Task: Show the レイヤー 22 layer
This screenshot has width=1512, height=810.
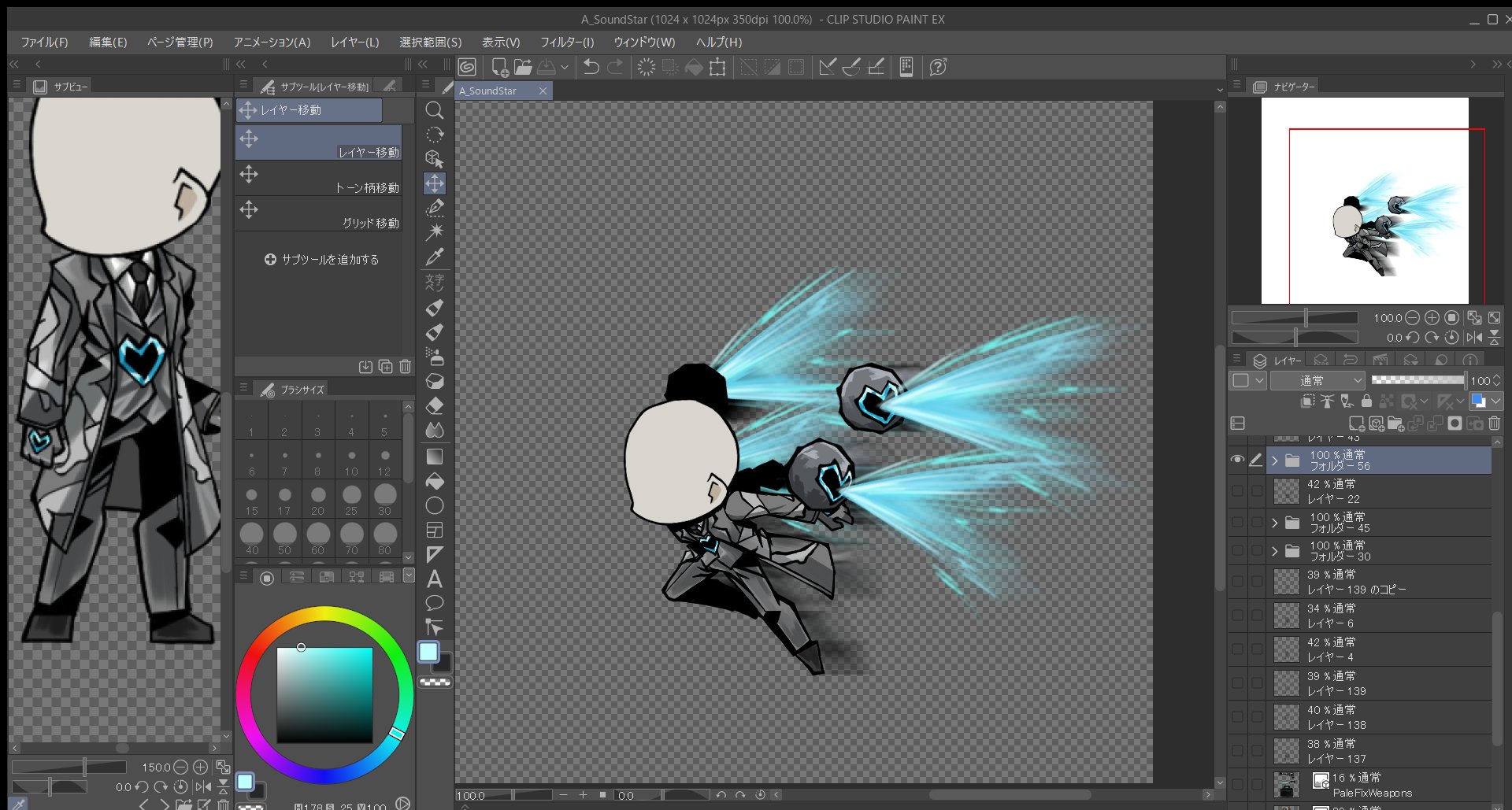Action: point(1237,491)
